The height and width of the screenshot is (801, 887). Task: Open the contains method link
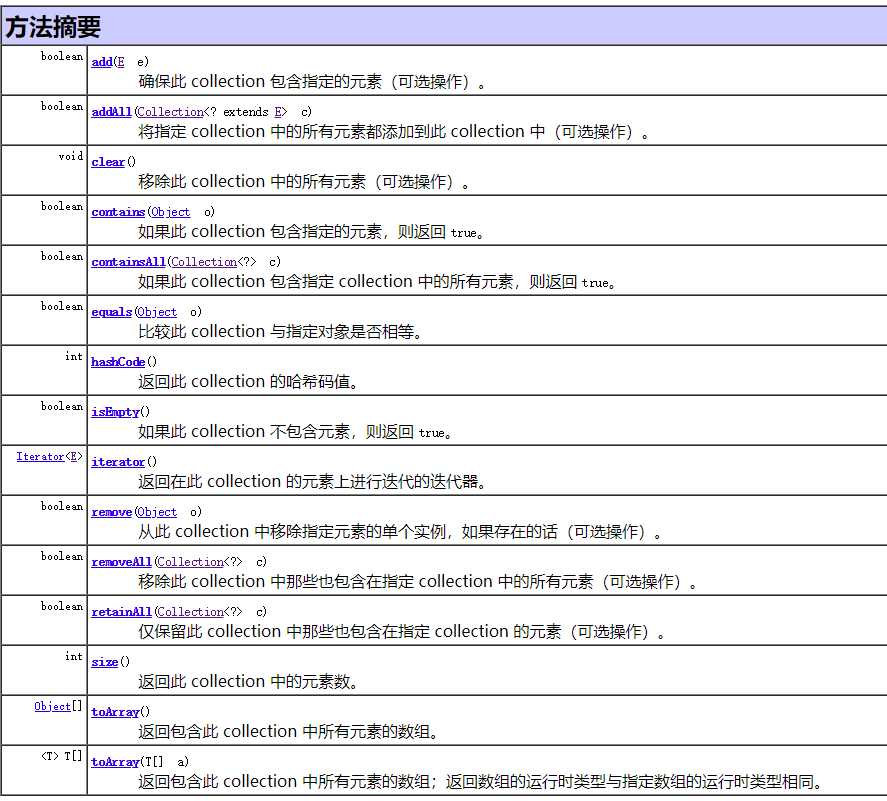118,212
